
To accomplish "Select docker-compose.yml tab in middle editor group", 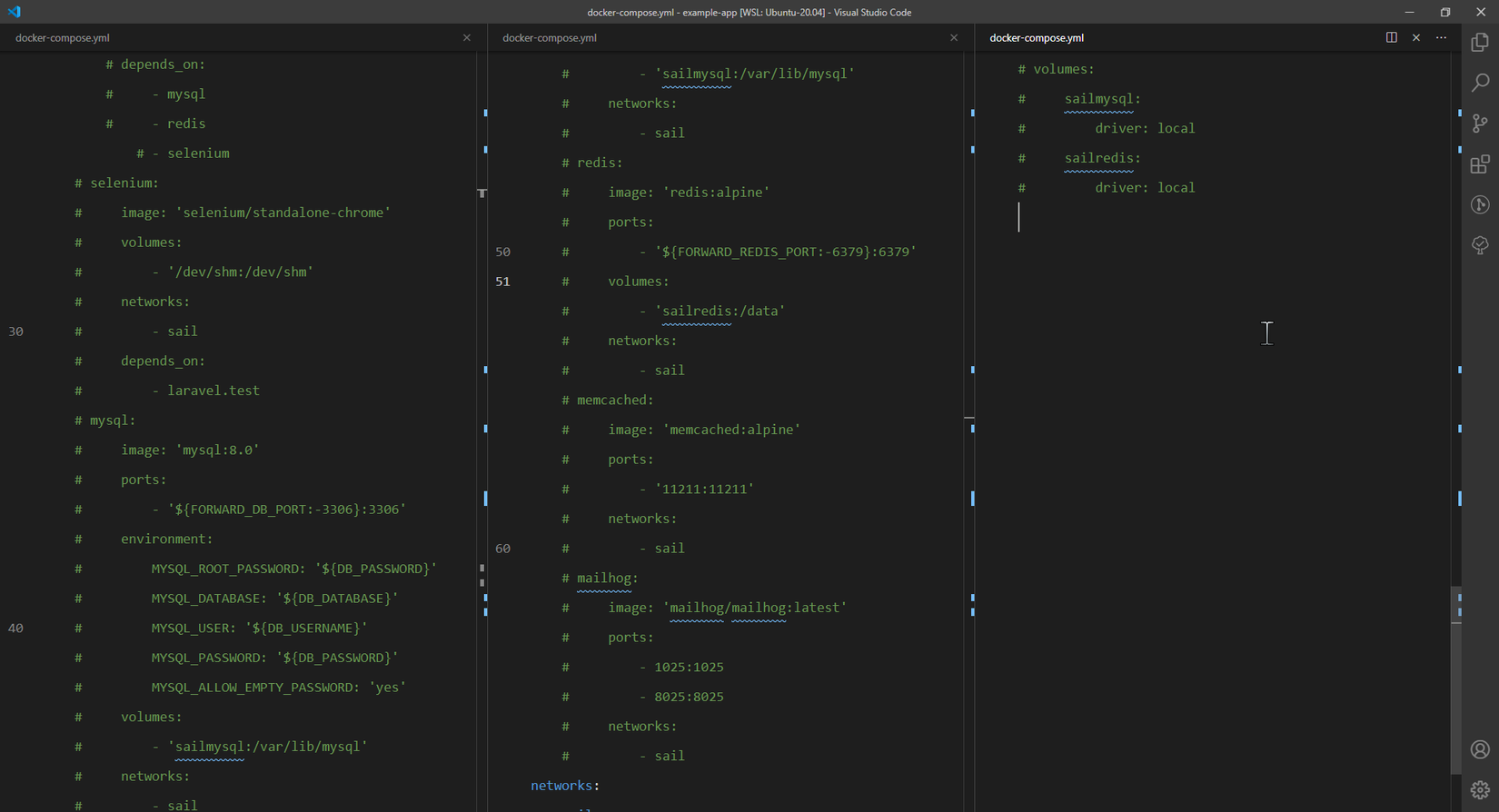I will pyautogui.click(x=550, y=38).
